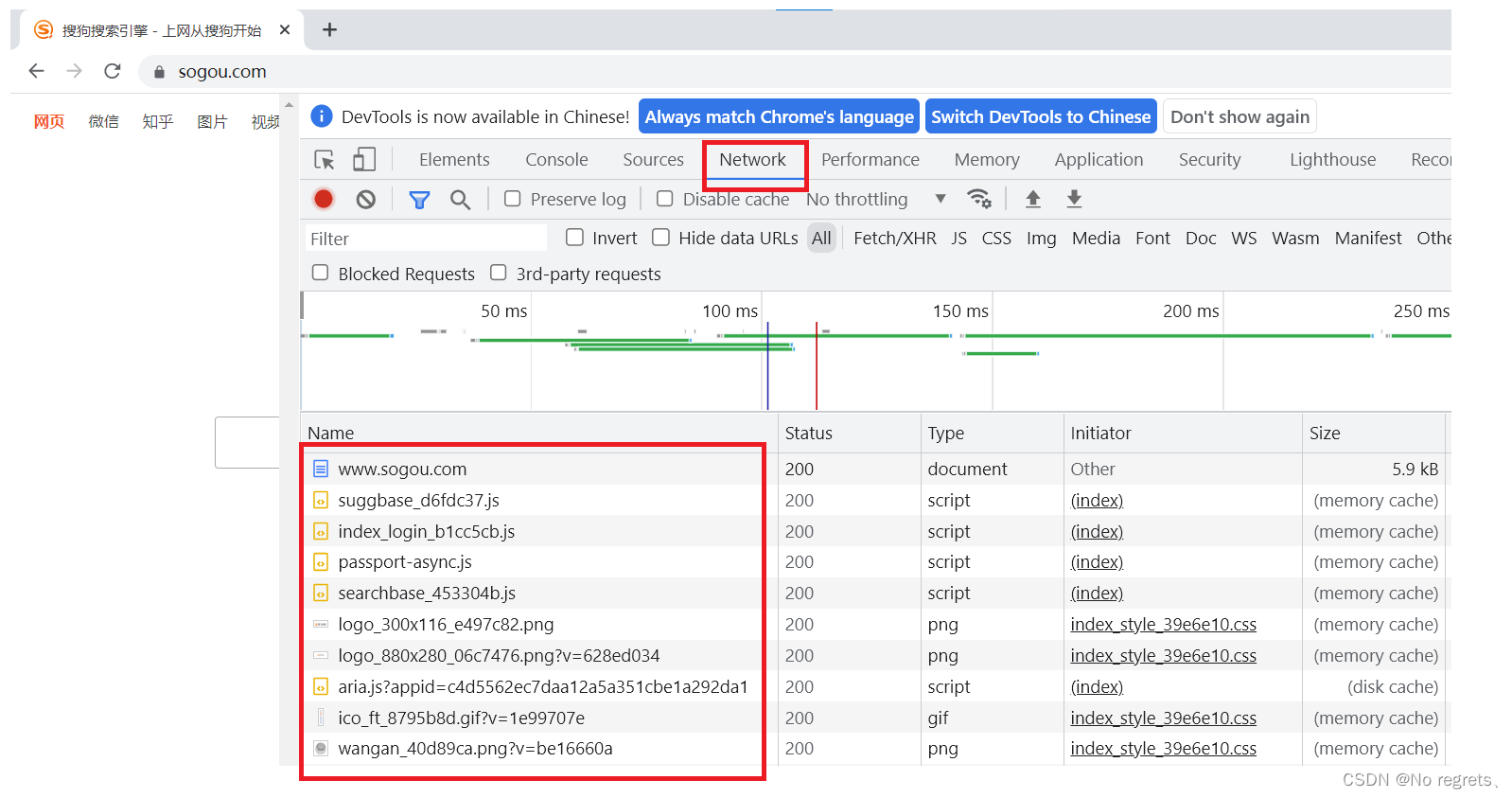Check the Invert filter checkbox

coord(574,238)
